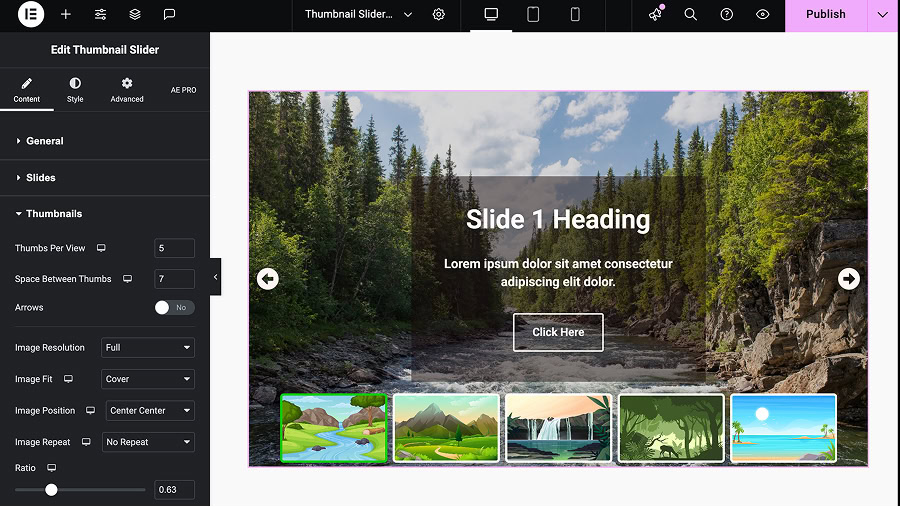The height and width of the screenshot is (507, 900).
Task: Preview changes with eye icon
Action: pos(762,14)
